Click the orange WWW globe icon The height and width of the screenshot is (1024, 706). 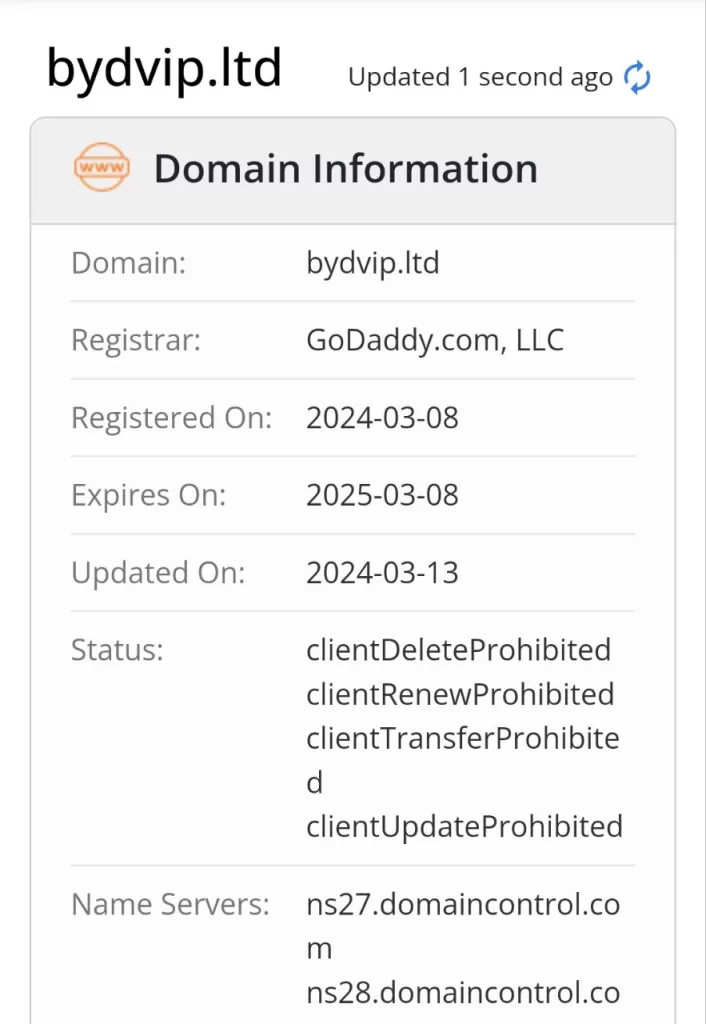(102, 168)
